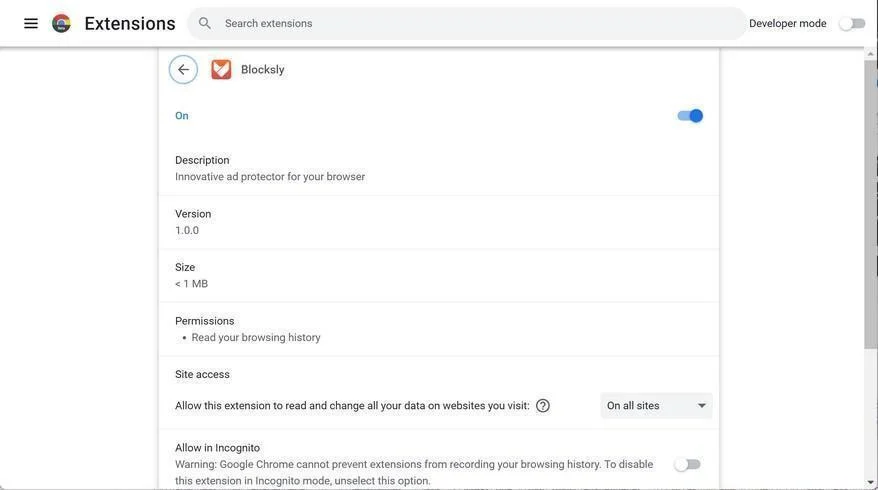Click the Extensions page title

(x=130, y=24)
